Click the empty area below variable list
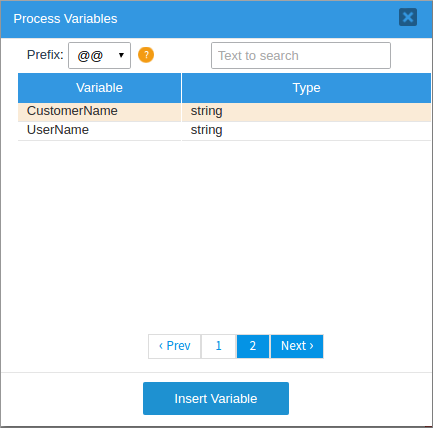Image resolution: width=433 pixels, height=428 pixels. [224, 233]
